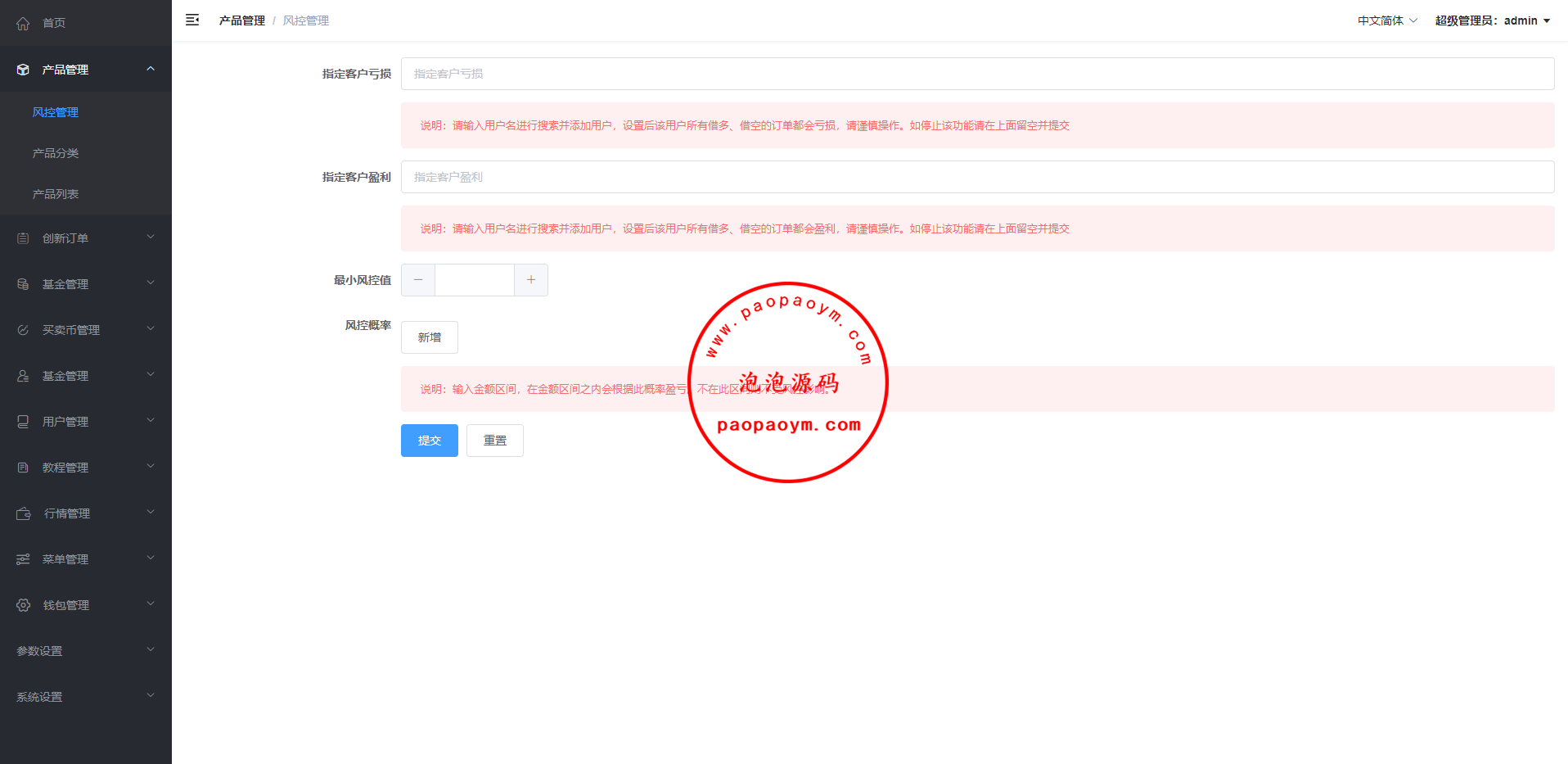Click the sidebar collapse hamburger icon
The height and width of the screenshot is (764, 1568).
click(192, 20)
